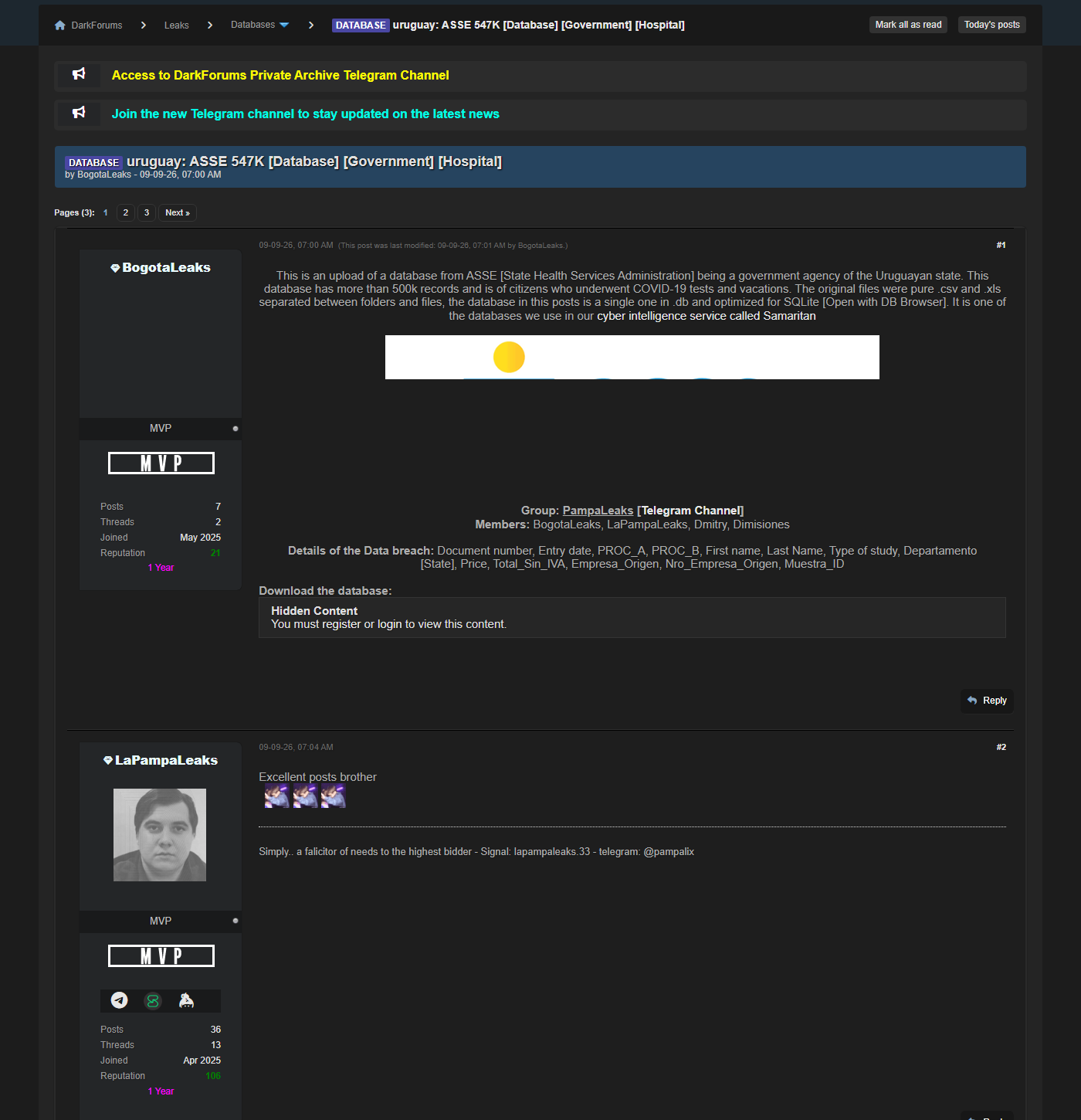Open LaPampaLeaks profile username
The image size is (1081, 1120).
click(x=166, y=760)
